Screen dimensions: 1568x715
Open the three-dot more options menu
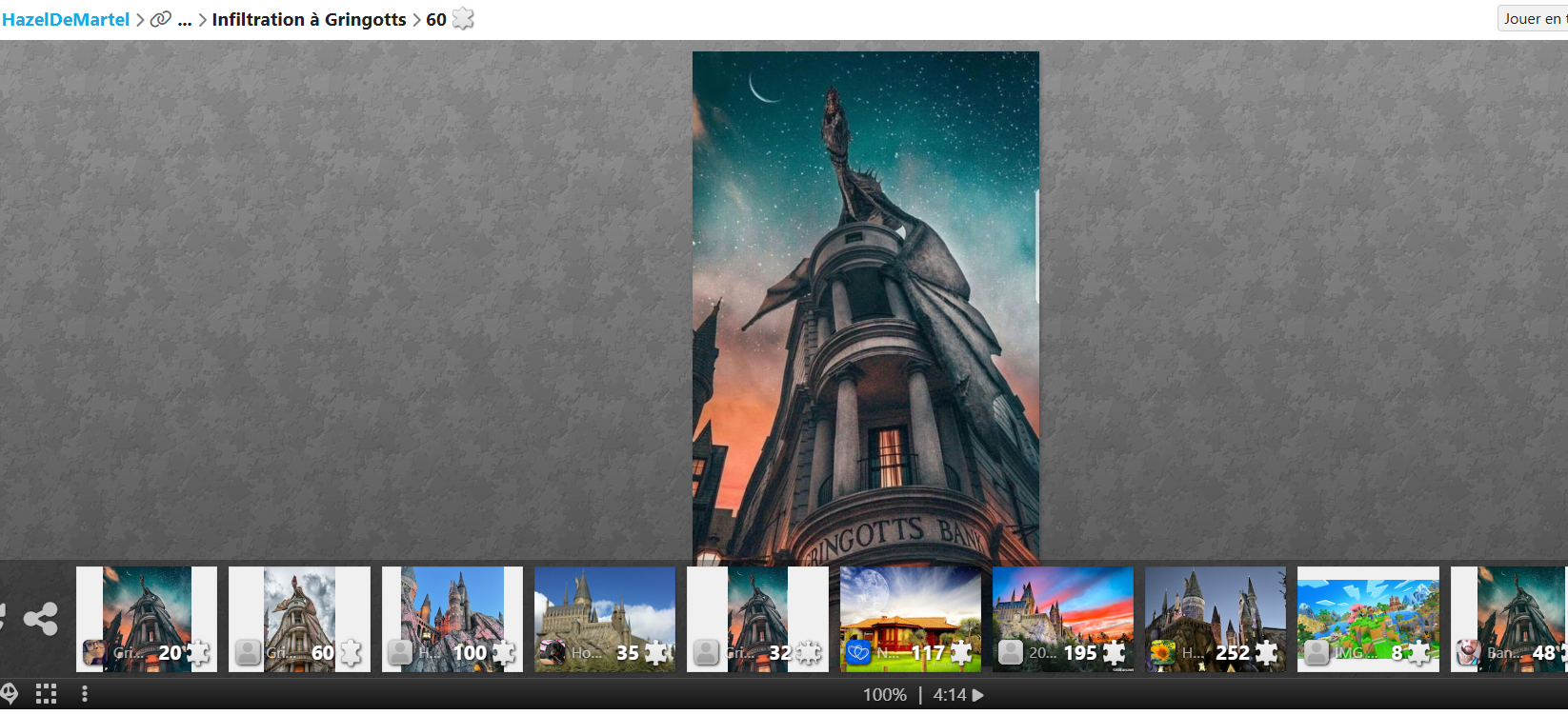point(85,694)
